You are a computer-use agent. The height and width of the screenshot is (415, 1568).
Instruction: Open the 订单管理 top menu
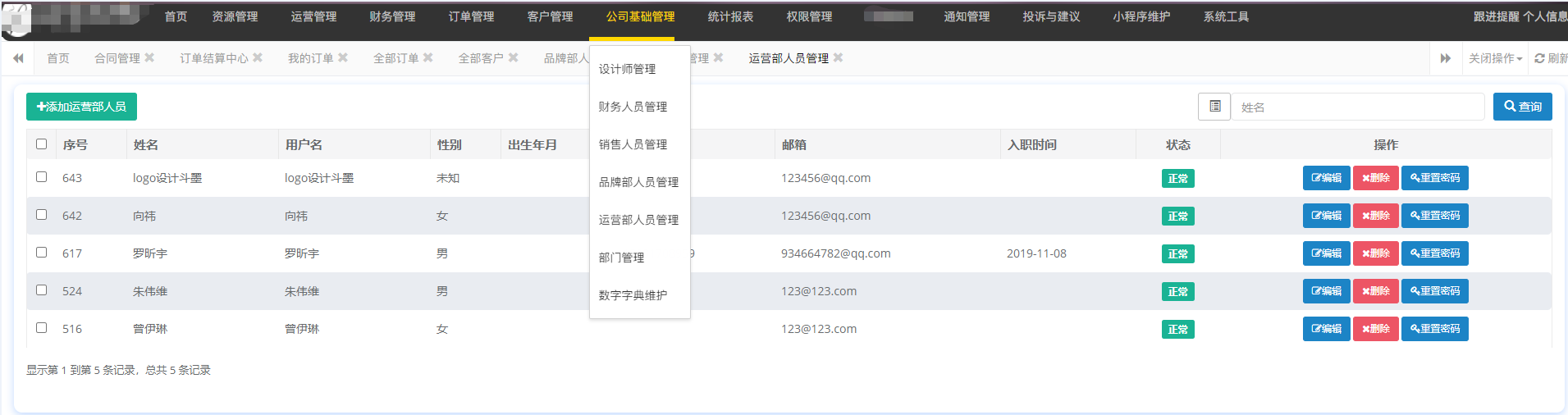(471, 16)
